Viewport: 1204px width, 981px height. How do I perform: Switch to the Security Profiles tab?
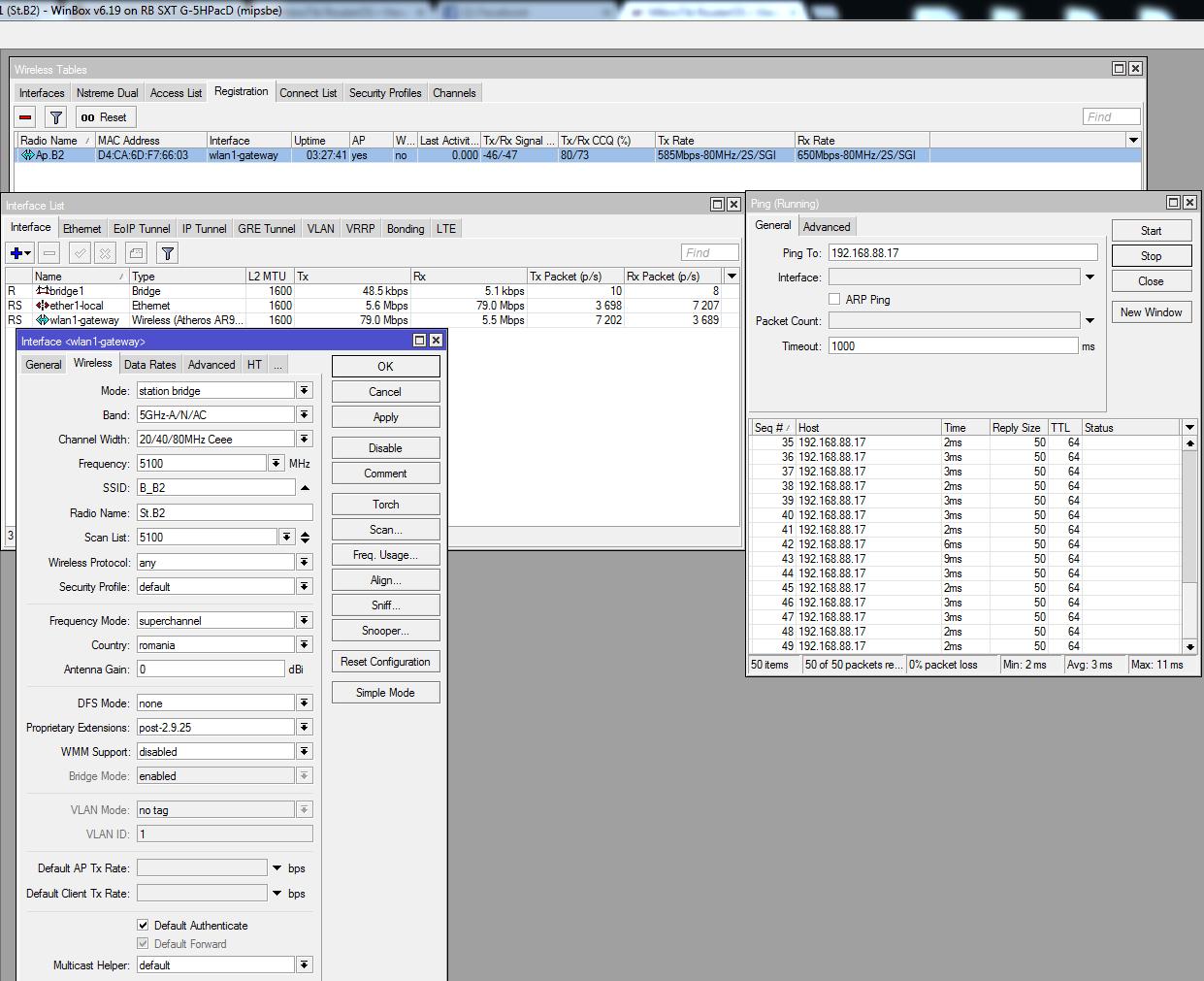coord(385,93)
